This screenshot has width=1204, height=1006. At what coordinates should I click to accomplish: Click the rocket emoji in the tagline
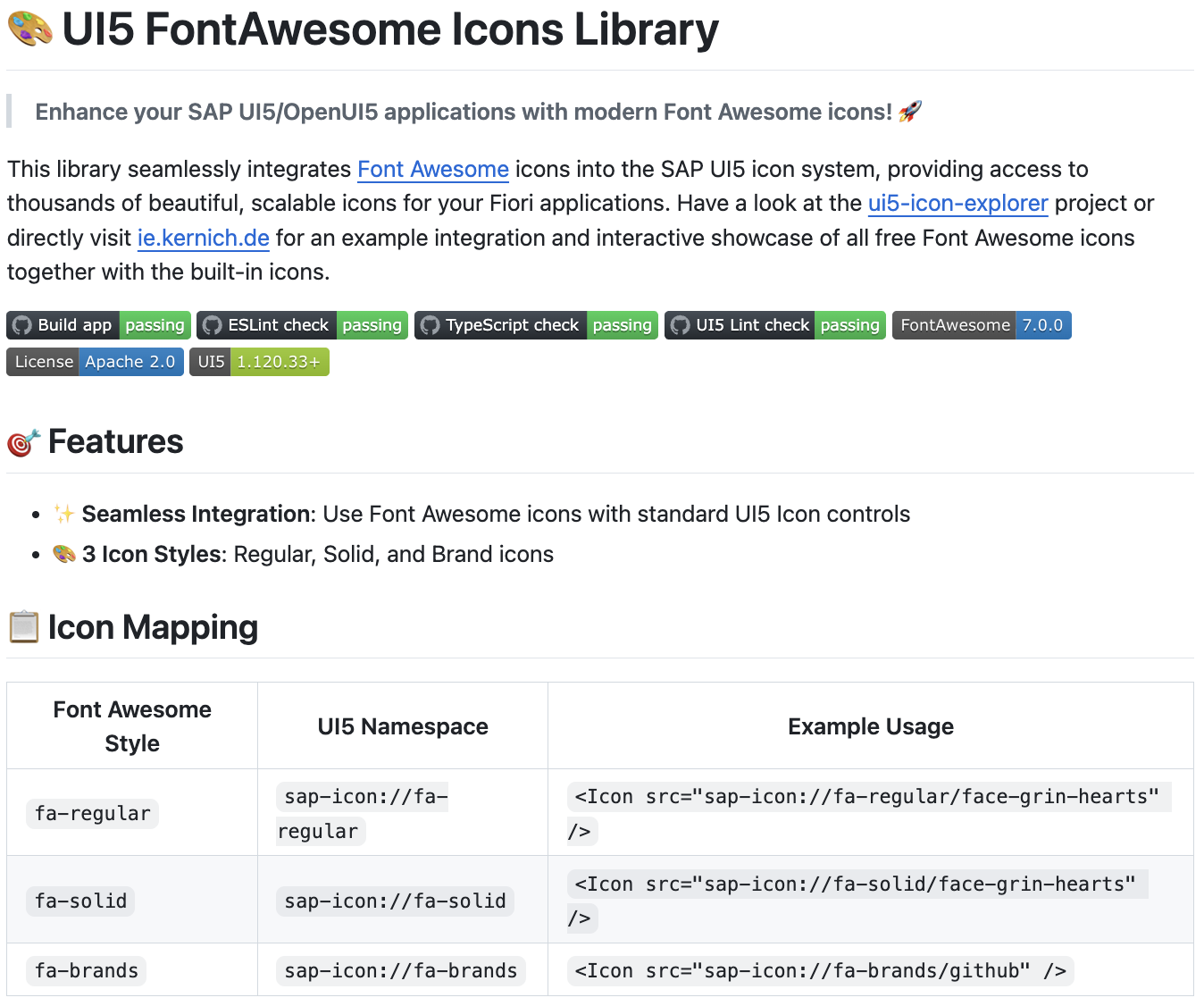pyautogui.click(x=910, y=112)
